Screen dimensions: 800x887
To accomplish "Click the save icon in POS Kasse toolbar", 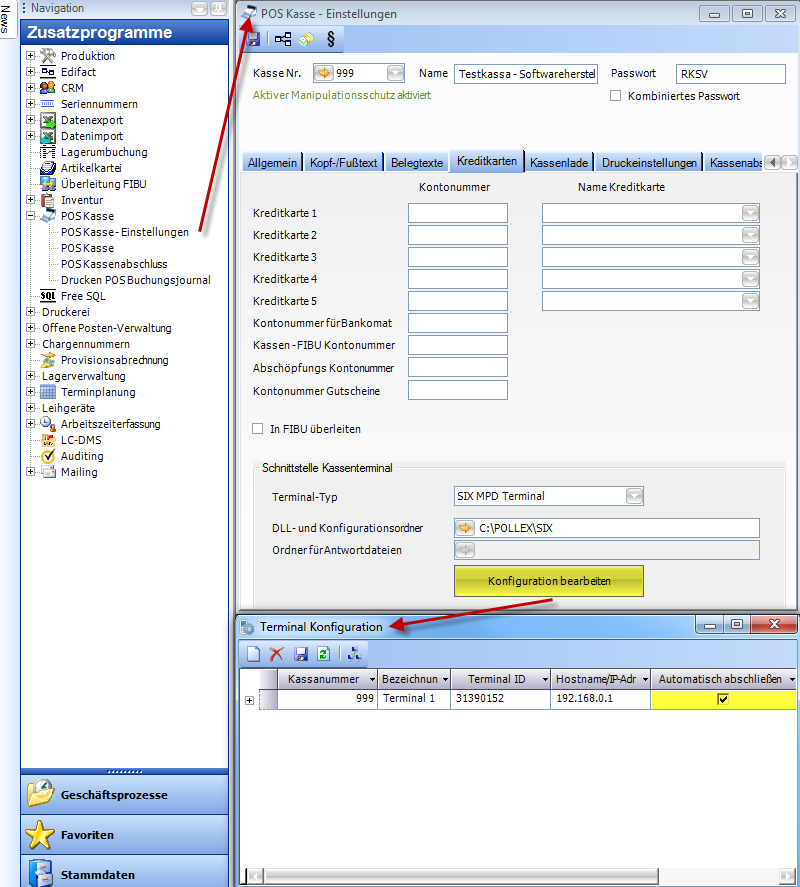I will pyautogui.click(x=253, y=39).
